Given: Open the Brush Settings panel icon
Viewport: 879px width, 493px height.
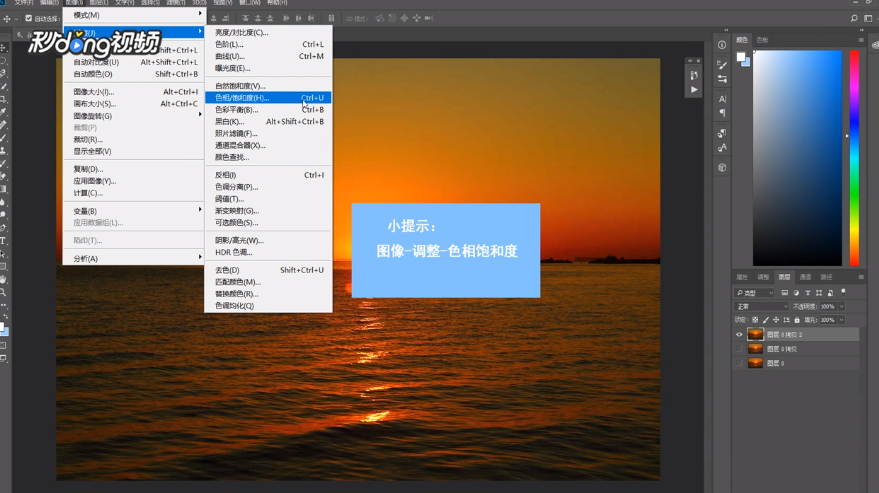Looking at the screenshot, I should [x=722, y=64].
